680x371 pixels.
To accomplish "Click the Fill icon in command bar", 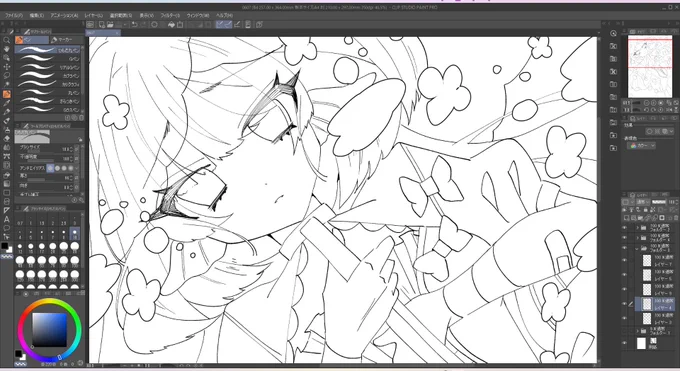I will click(172, 25).
